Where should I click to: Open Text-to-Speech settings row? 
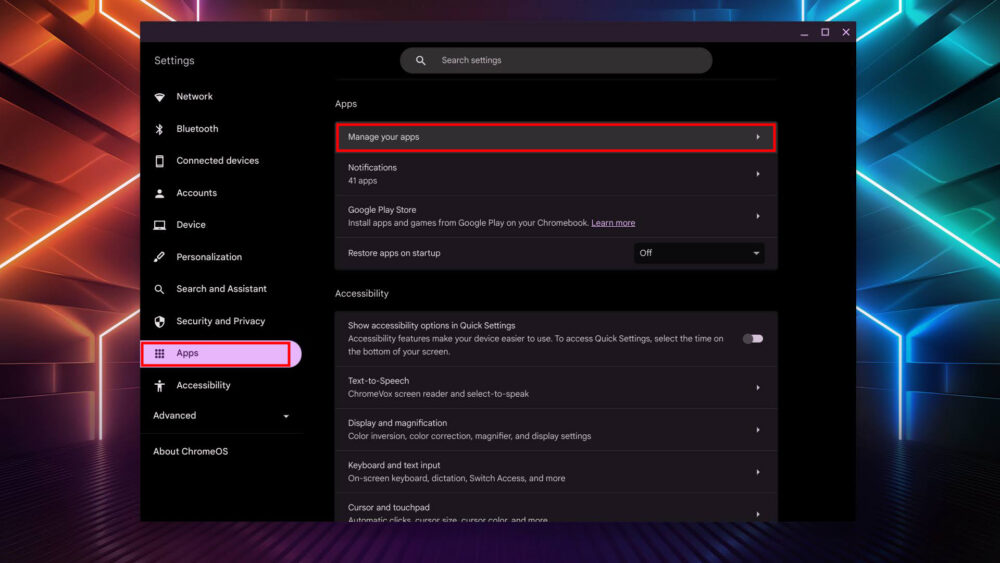[555, 387]
